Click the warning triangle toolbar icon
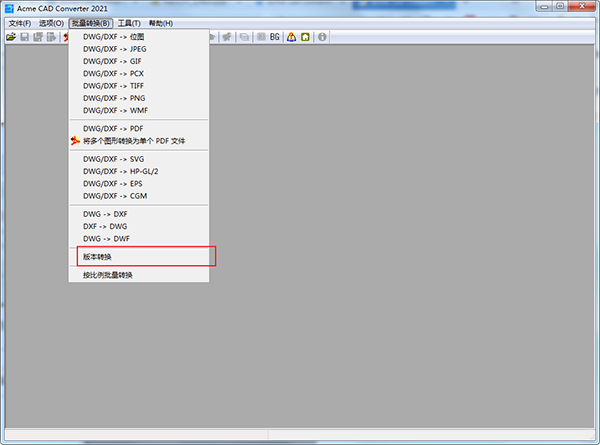Viewport: 600px width, 445px height. tap(291, 37)
